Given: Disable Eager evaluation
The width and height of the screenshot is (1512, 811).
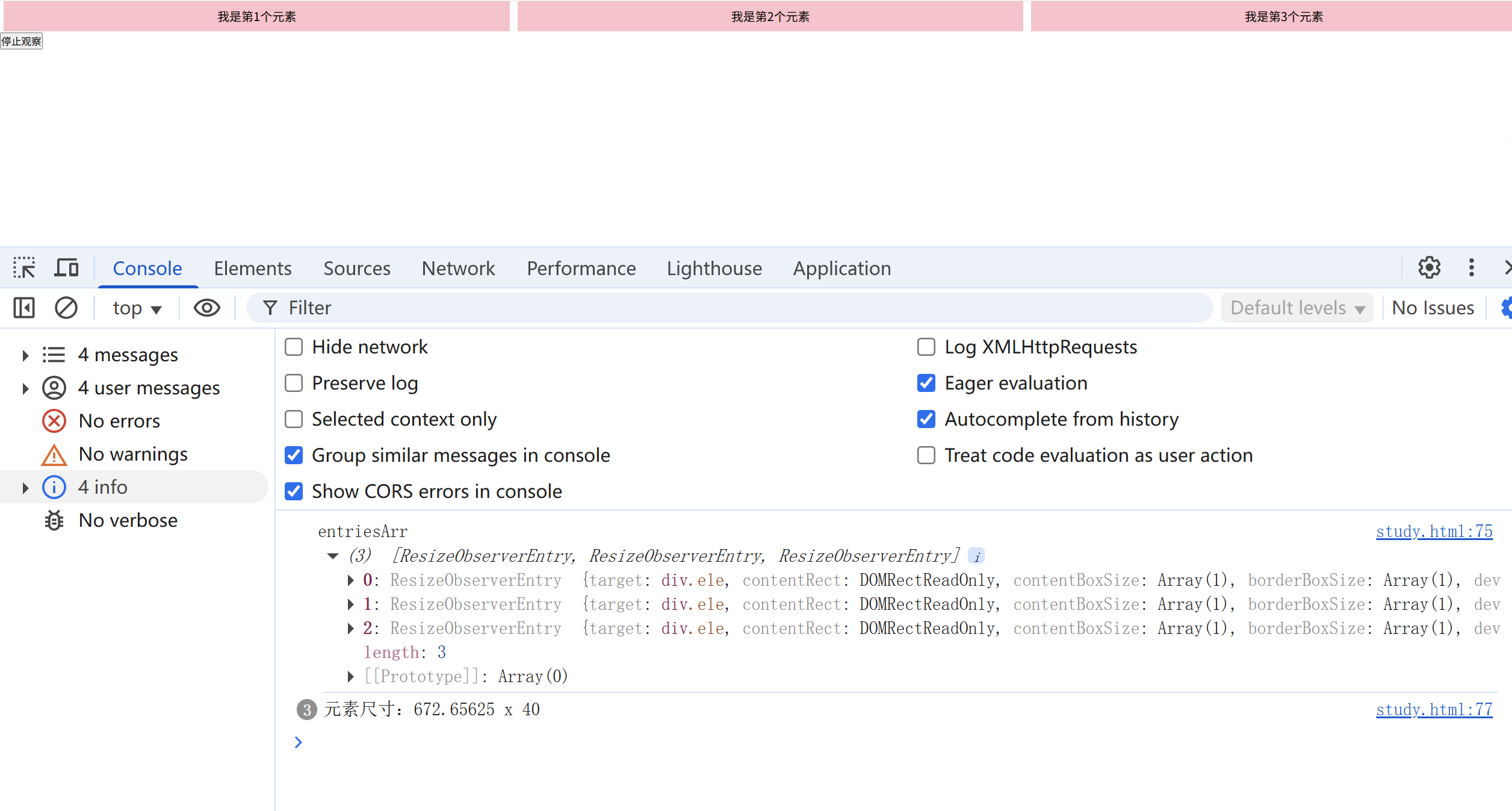Looking at the screenshot, I should (926, 383).
